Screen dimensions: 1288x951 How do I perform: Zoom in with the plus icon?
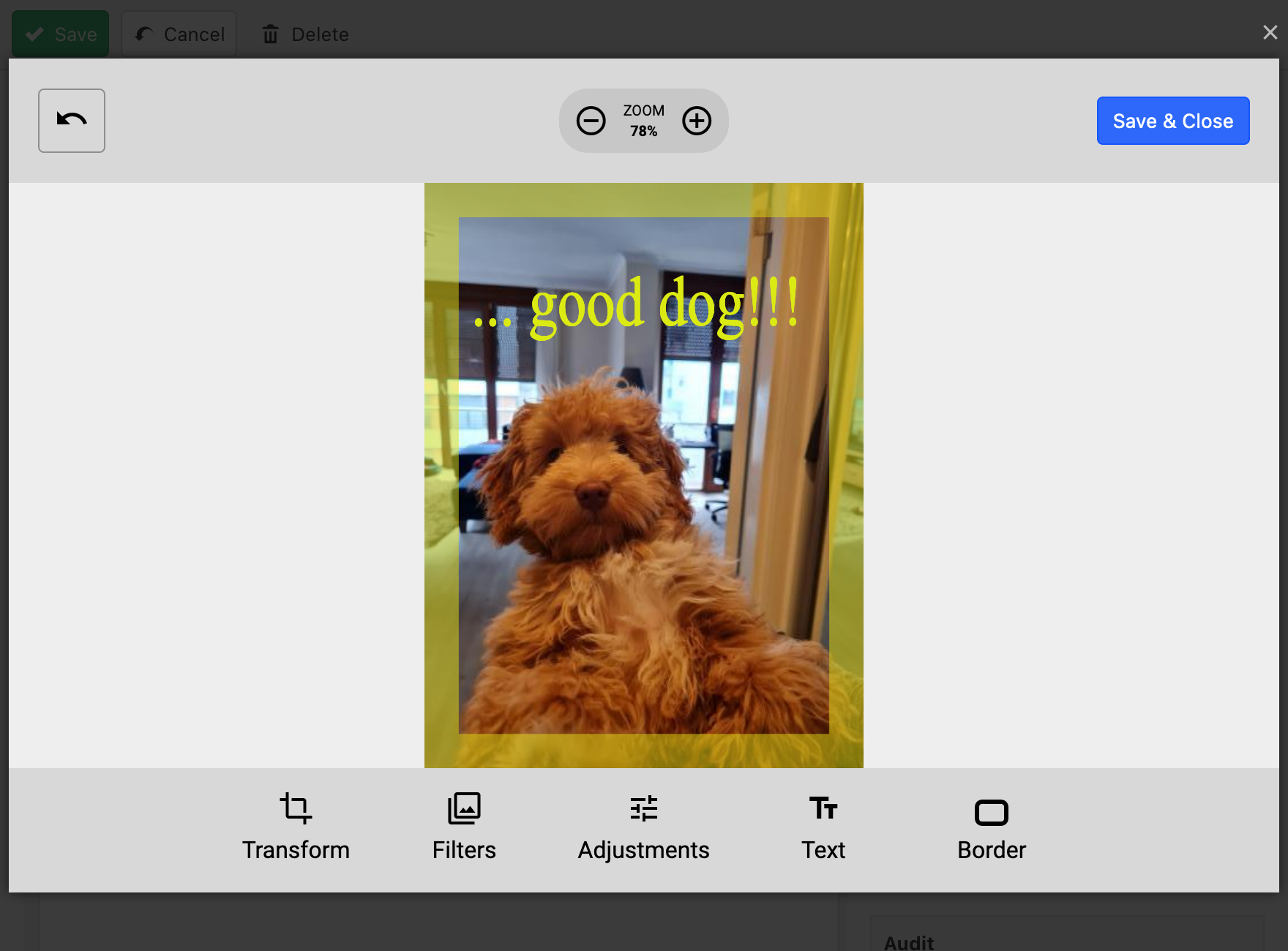[697, 121]
